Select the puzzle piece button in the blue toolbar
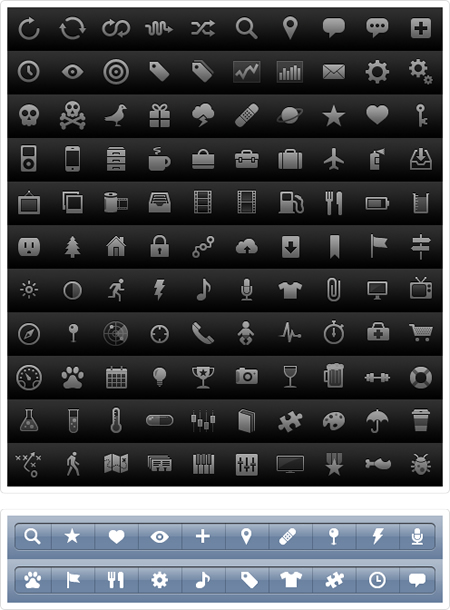The image size is (450, 610). [x=334, y=580]
